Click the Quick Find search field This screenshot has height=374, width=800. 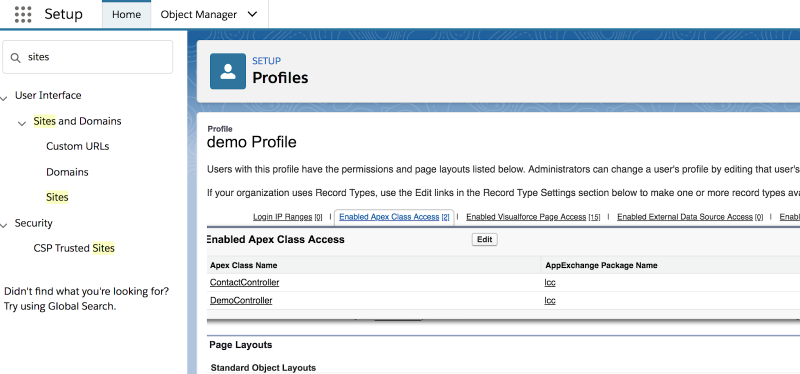point(88,57)
